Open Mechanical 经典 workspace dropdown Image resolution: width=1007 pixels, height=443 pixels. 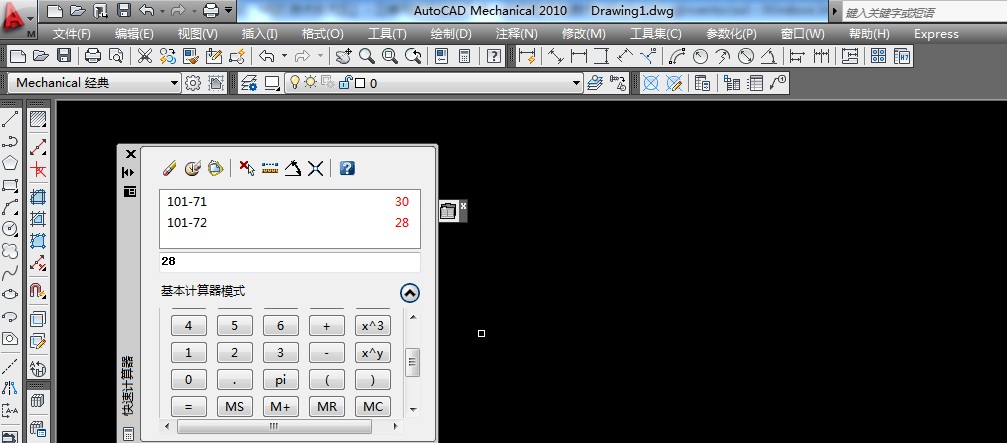click(x=174, y=83)
